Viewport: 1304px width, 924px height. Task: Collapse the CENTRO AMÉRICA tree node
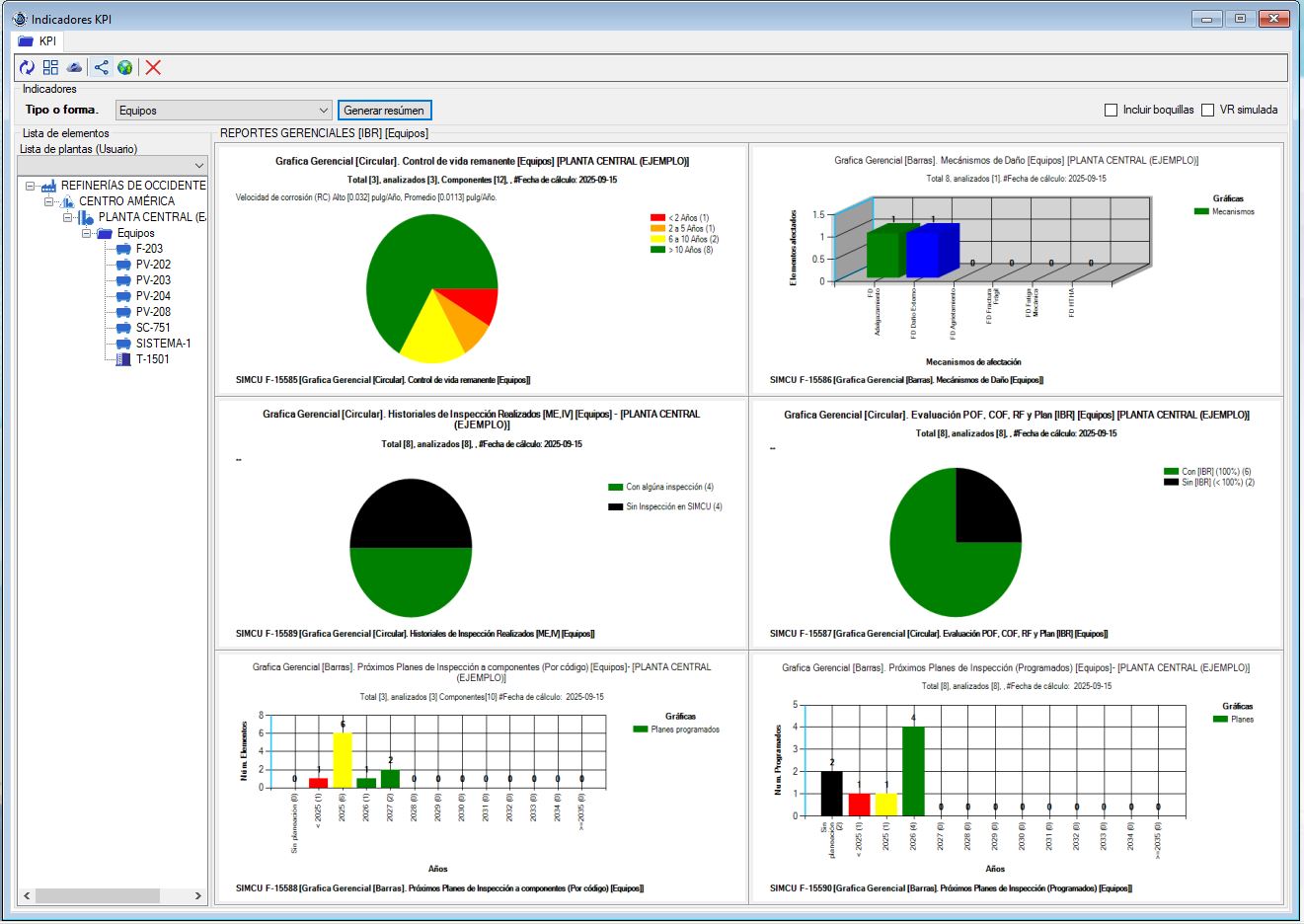49,201
